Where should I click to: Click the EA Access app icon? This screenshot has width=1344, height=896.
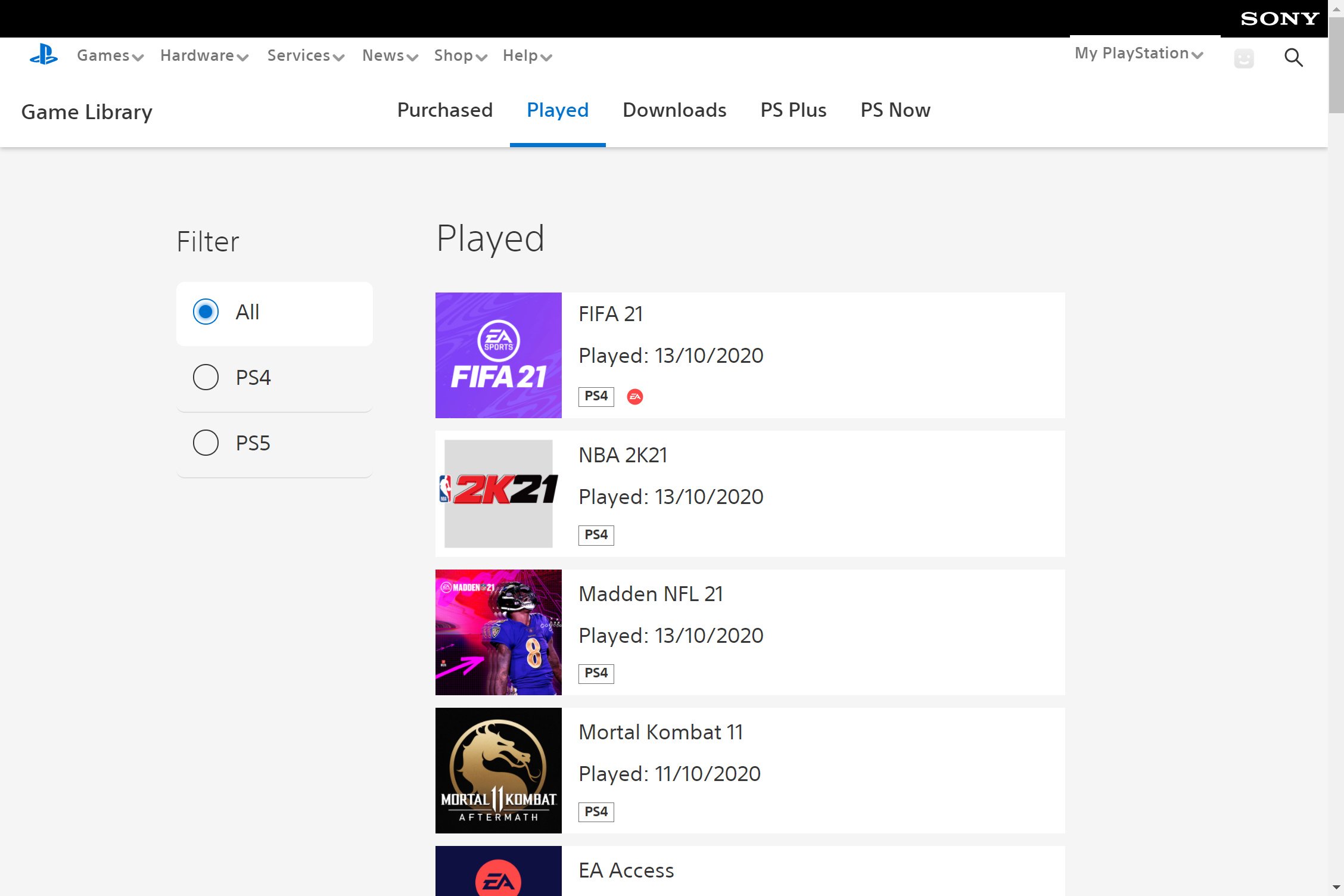point(498,871)
